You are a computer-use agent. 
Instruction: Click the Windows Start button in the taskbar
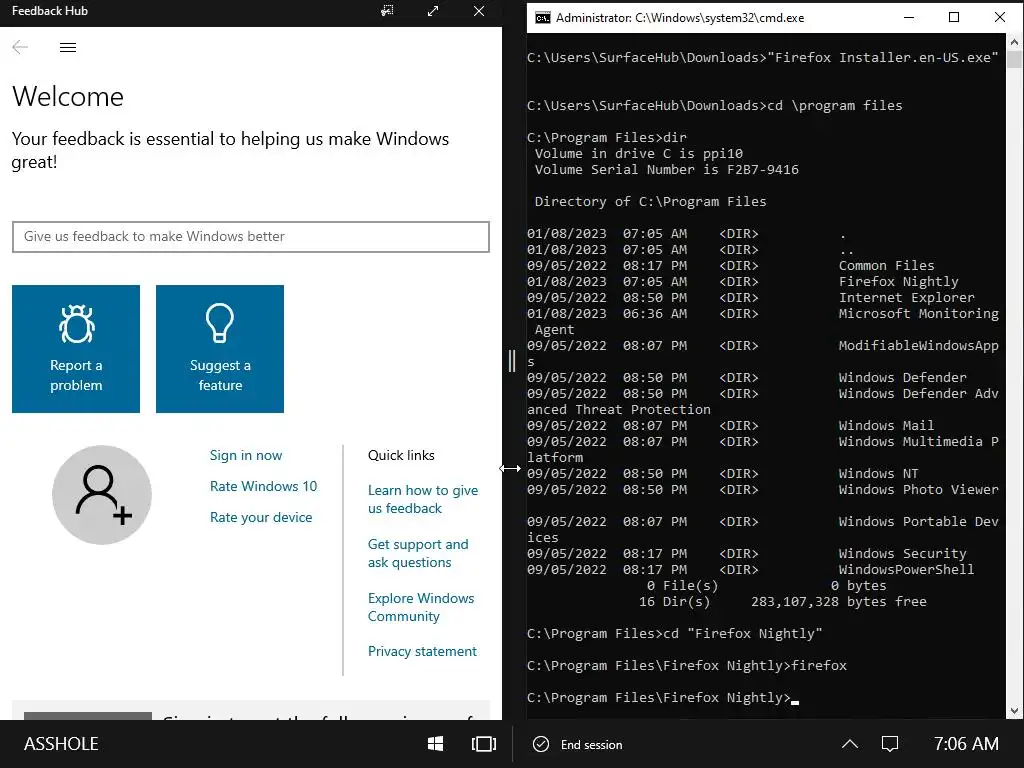[436, 744]
